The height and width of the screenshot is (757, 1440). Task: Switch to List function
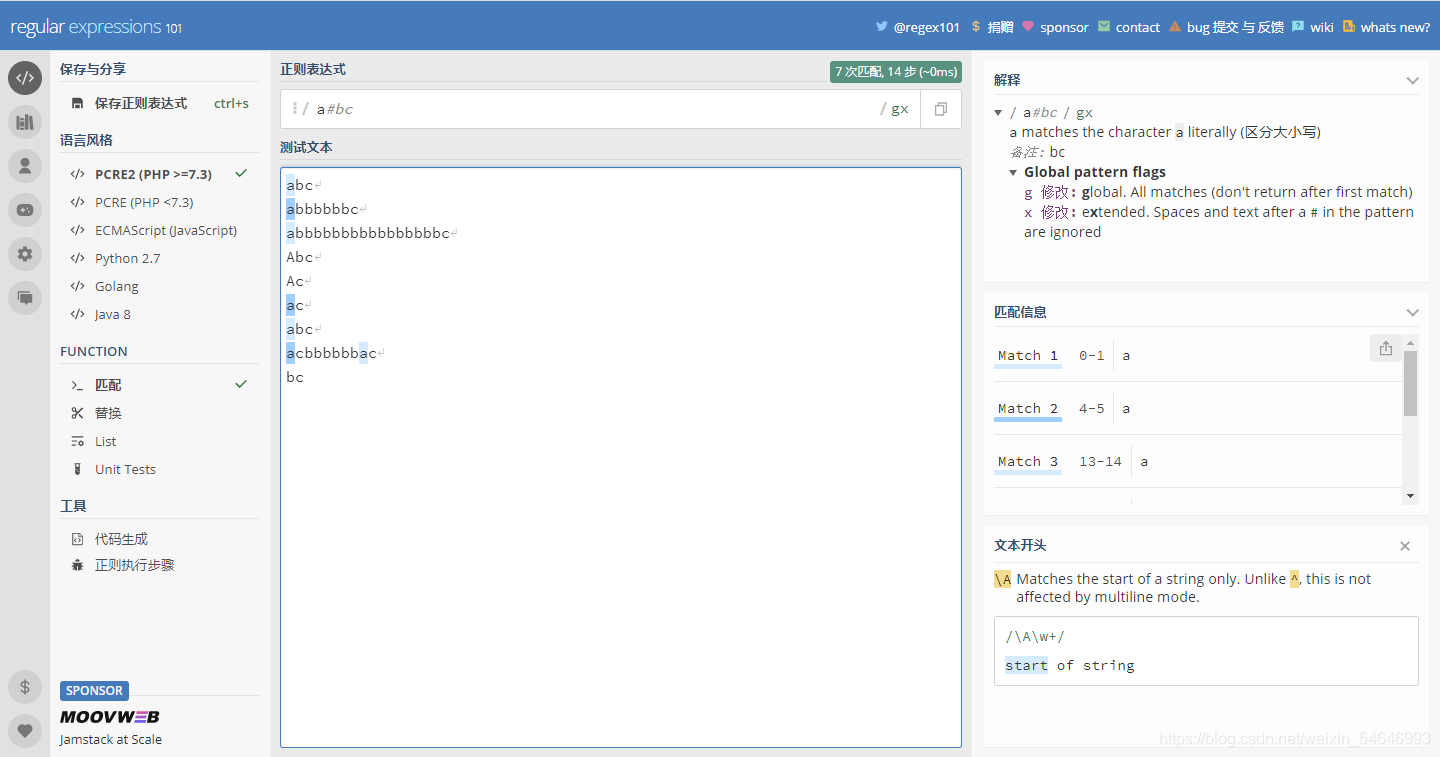point(159,441)
